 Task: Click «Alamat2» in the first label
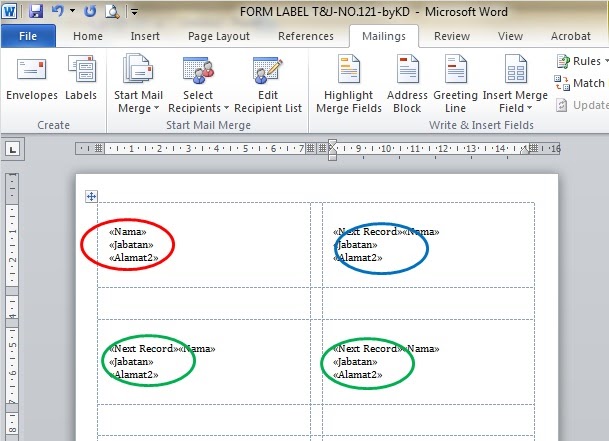pyautogui.click(x=134, y=258)
